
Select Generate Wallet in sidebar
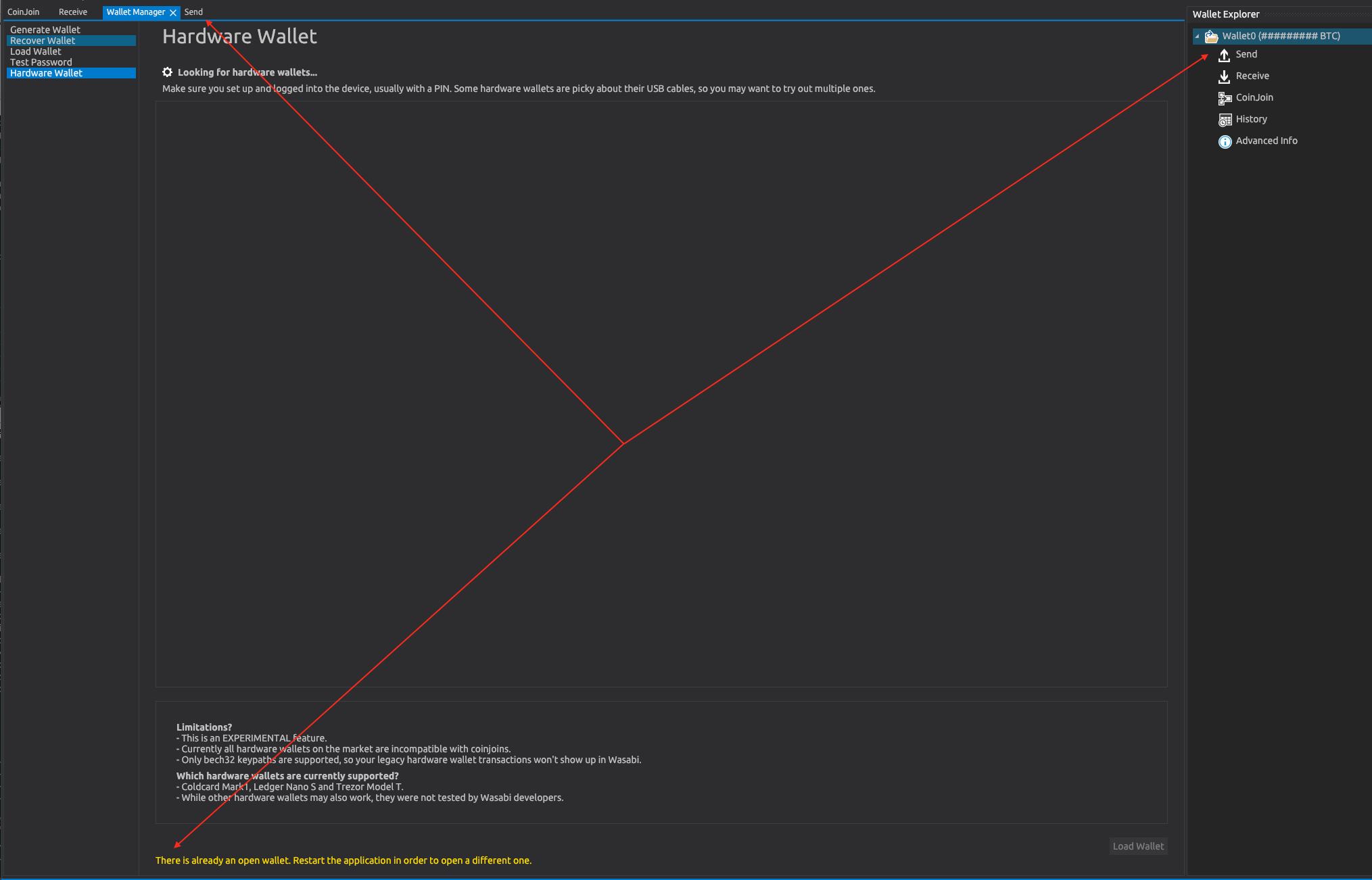click(x=45, y=29)
